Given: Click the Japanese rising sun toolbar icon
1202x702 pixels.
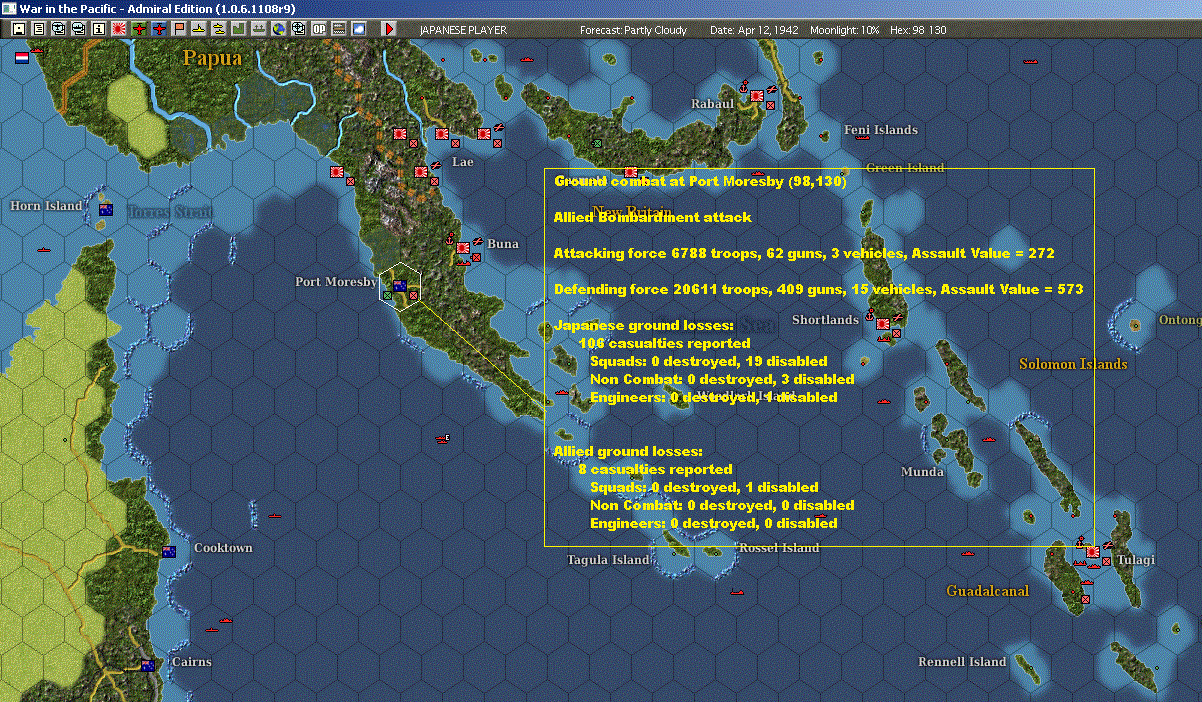Looking at the screenshot, I should click(x=119, y=30).
